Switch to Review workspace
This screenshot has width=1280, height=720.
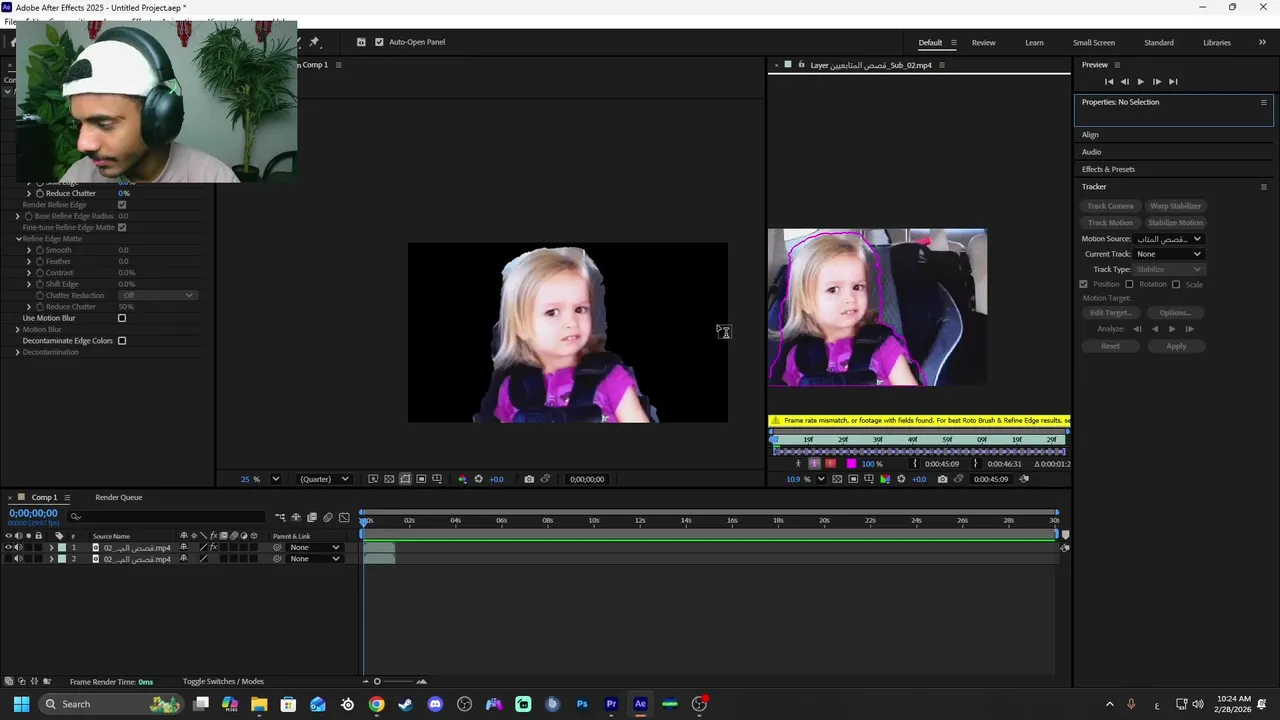983,42
